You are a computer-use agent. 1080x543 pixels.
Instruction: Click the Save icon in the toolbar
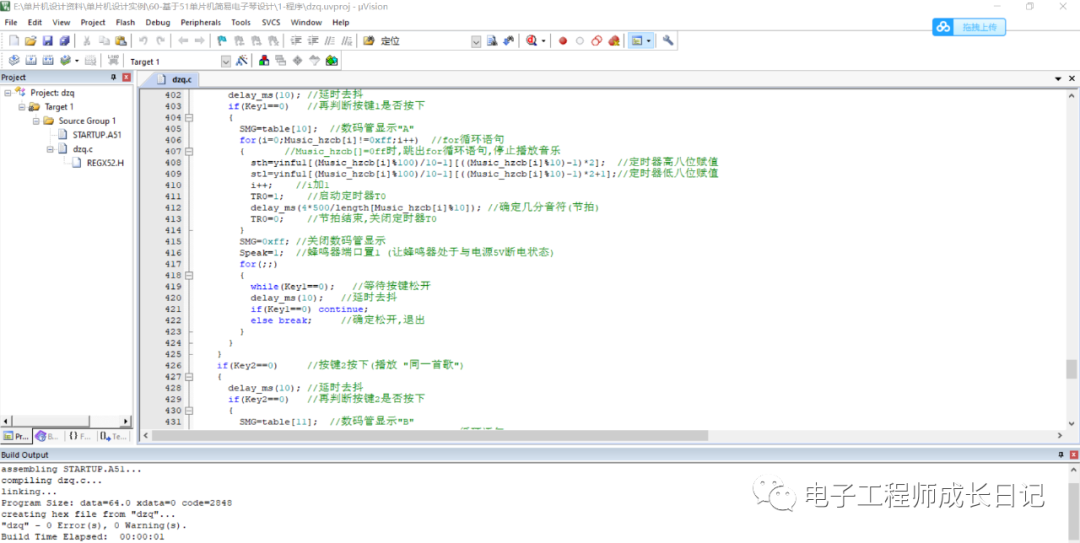47,41
